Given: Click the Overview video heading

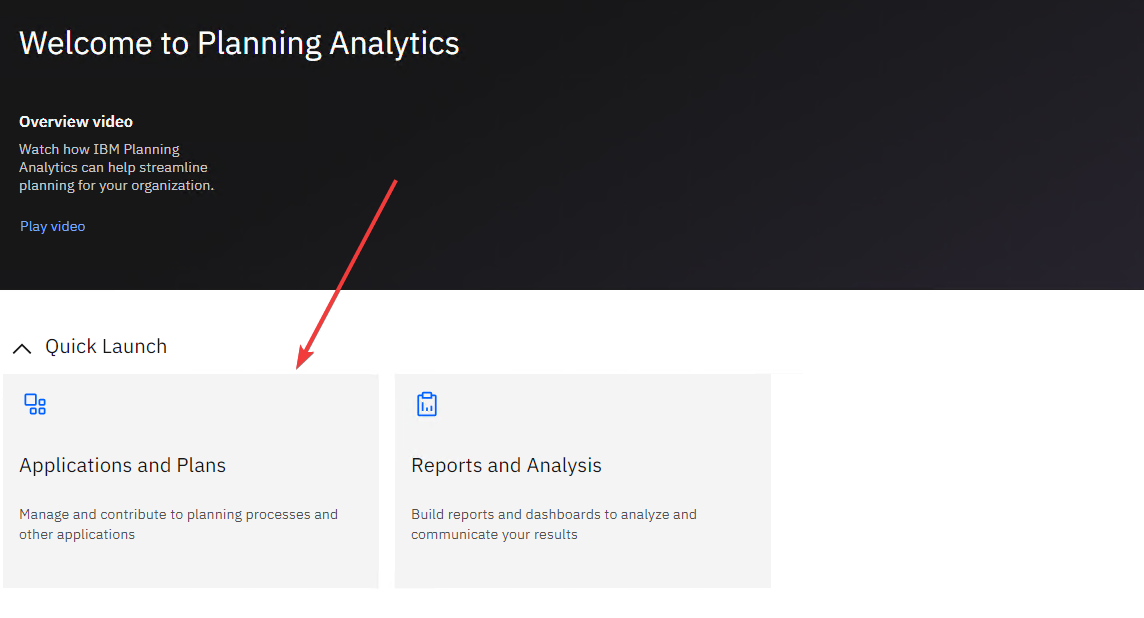Looking at the screenshot, I should (x=76, y=122).
